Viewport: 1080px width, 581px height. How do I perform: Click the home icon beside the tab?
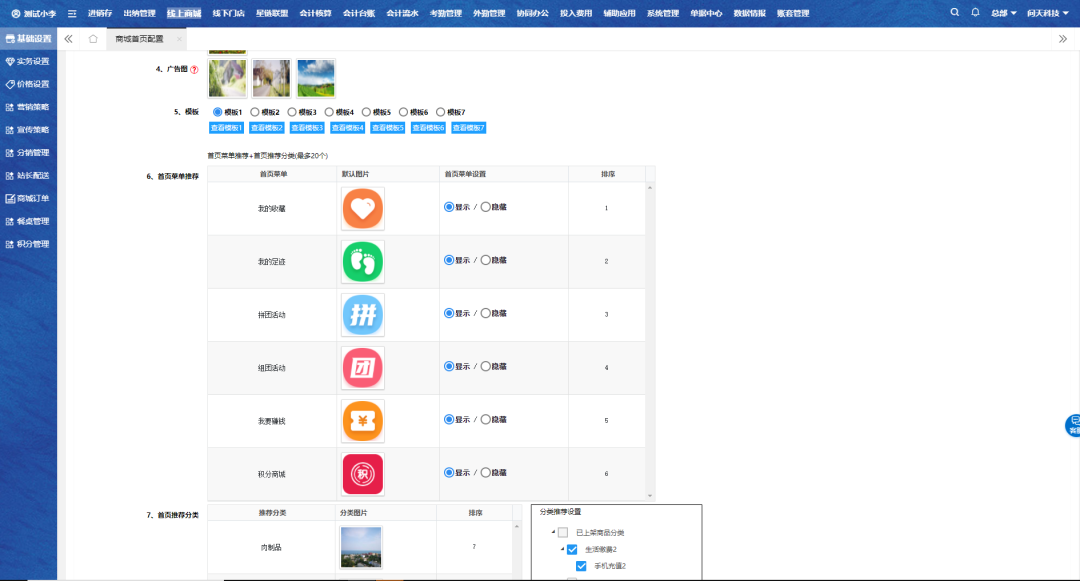coord(93,39)
